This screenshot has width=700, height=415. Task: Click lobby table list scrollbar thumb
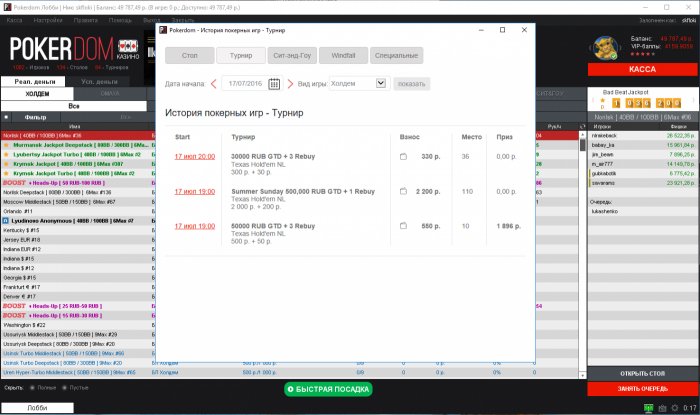pyautogui.click(x=582, y=145)
